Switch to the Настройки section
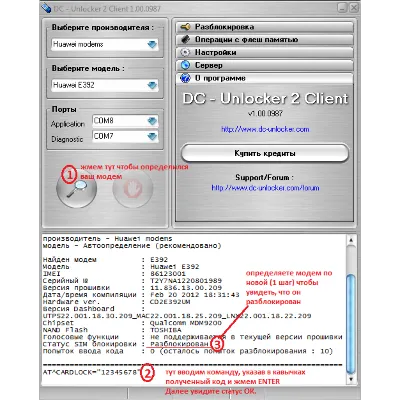This screenshot has width=400, height=400. point(264,53)
